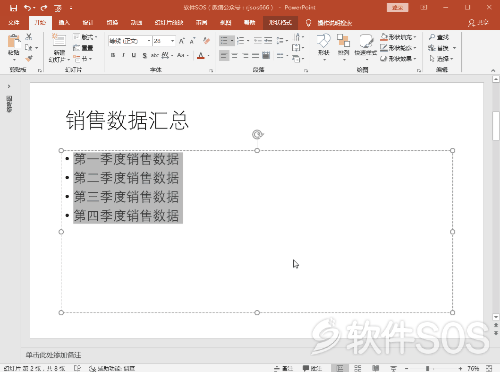Start slideshow from quick access toolbar
This screenshot has width=500, height=372.
click(58, 8)
